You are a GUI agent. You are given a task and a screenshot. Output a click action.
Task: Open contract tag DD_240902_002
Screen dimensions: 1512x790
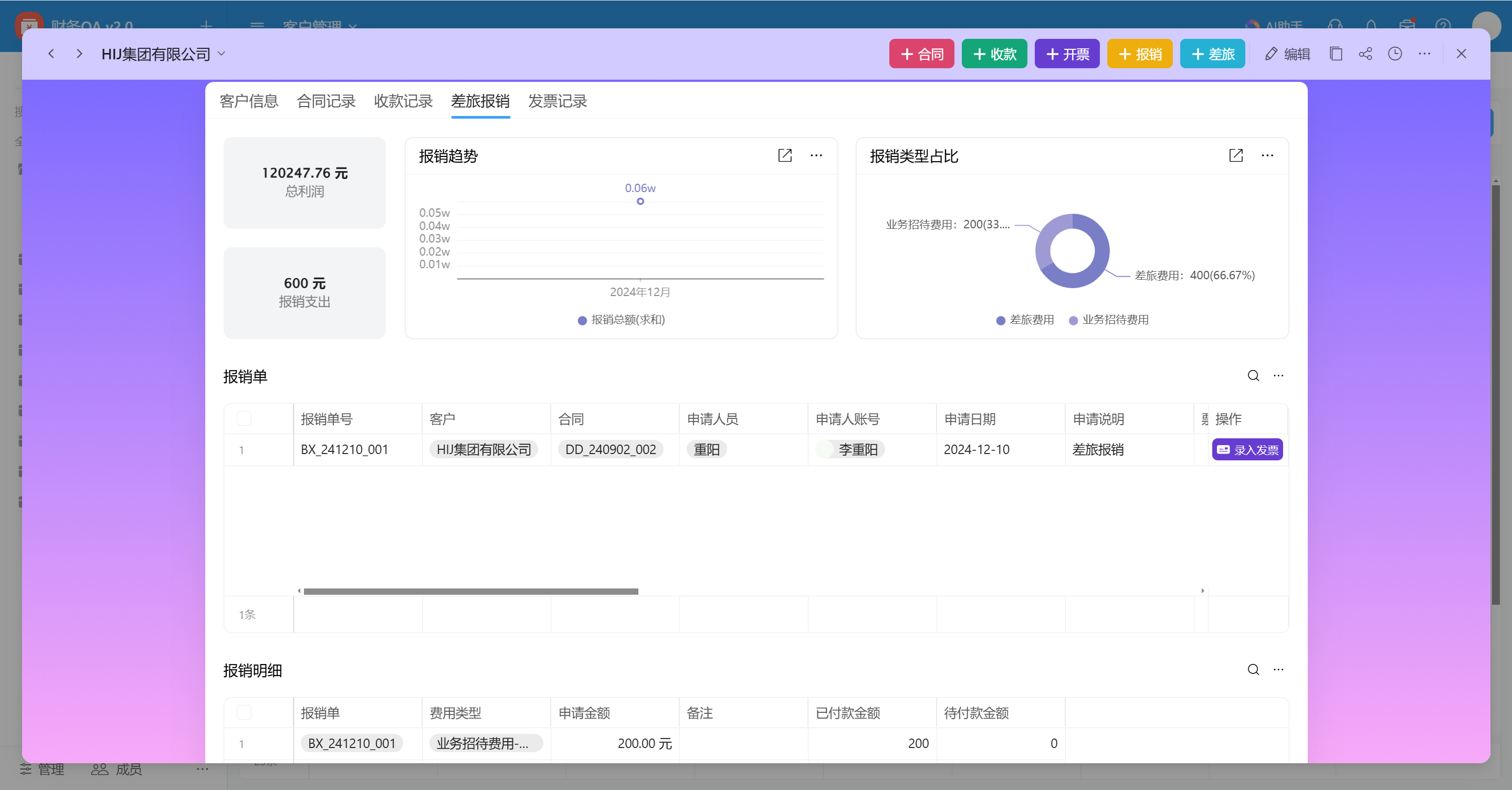(611, 449)
